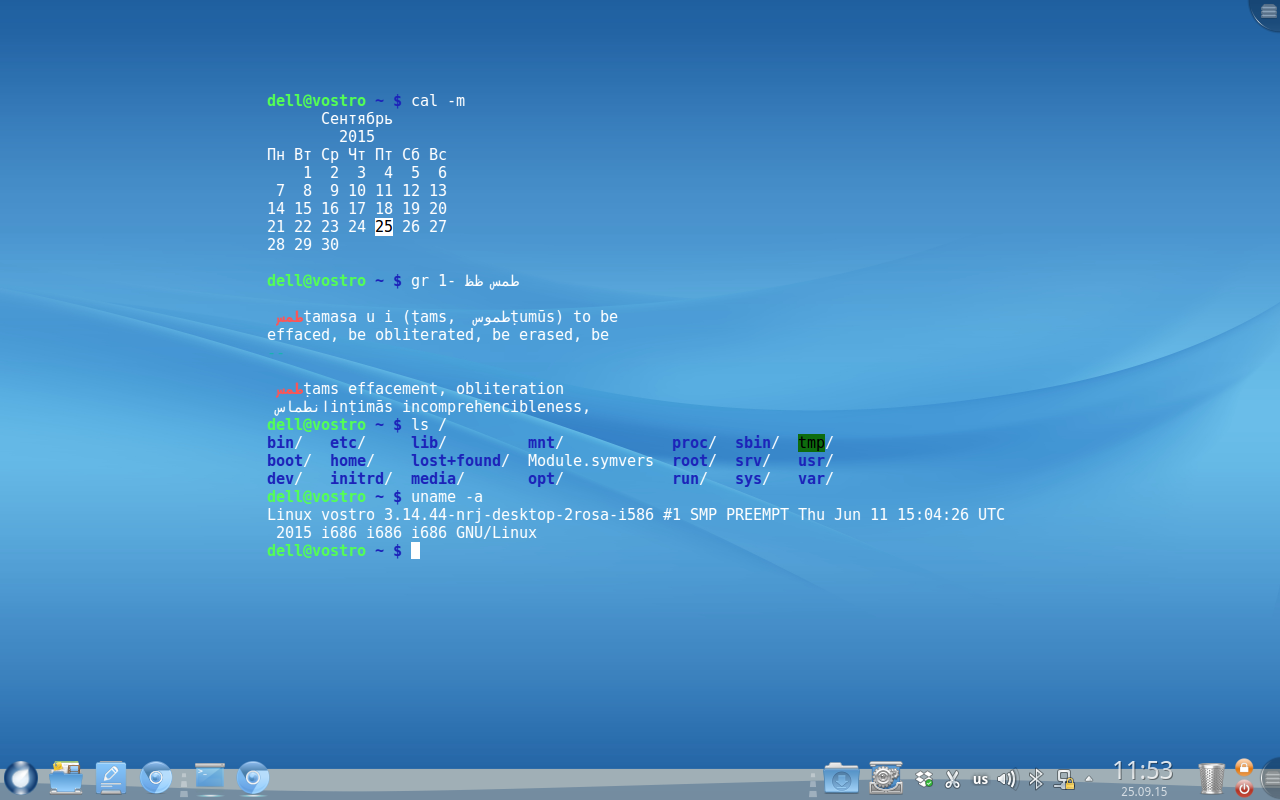Open the file manager in the panel
This screenshot has height=800, width=1280.
click(66, 777)
